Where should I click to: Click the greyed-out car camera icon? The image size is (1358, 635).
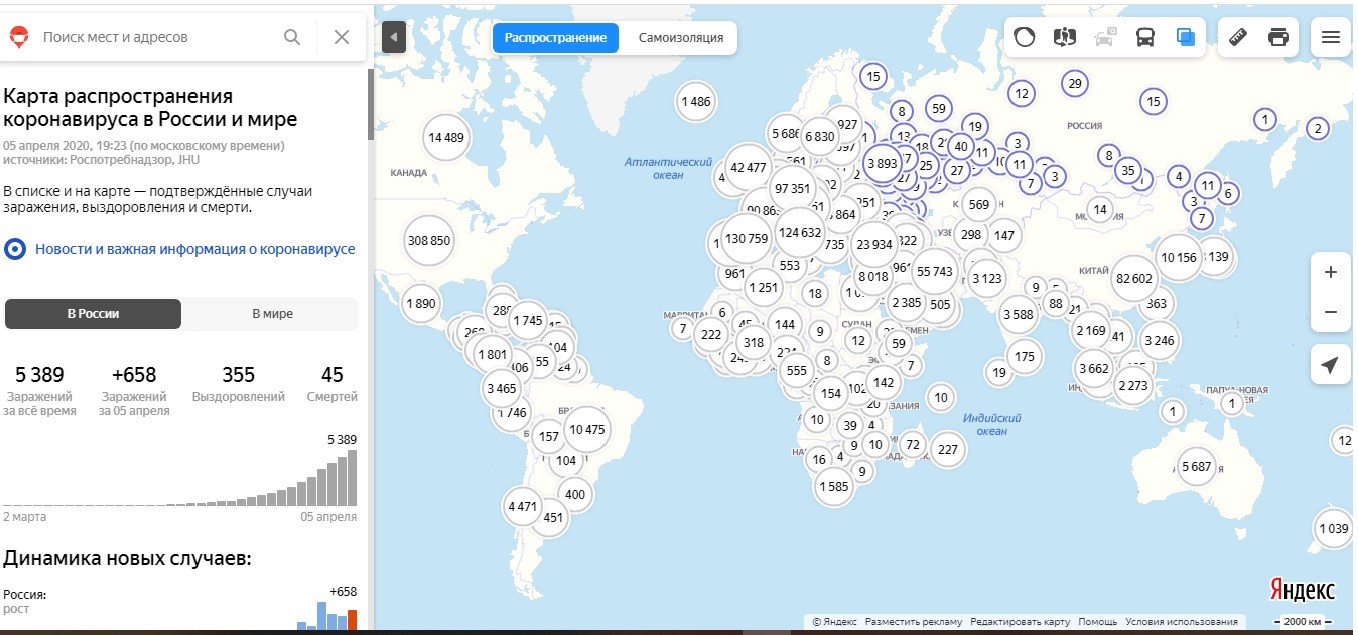(1105, 37)
